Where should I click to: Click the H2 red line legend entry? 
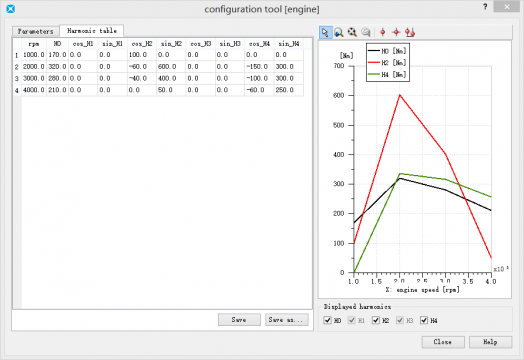[387, 63]
